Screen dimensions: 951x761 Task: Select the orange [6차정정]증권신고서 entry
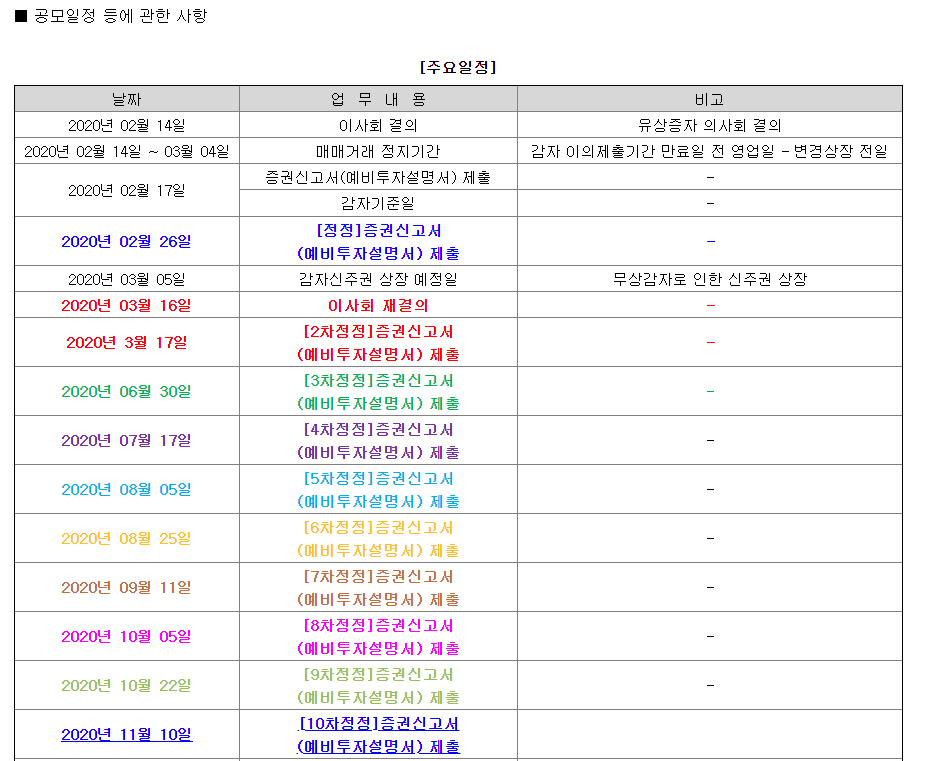(378, 528)
